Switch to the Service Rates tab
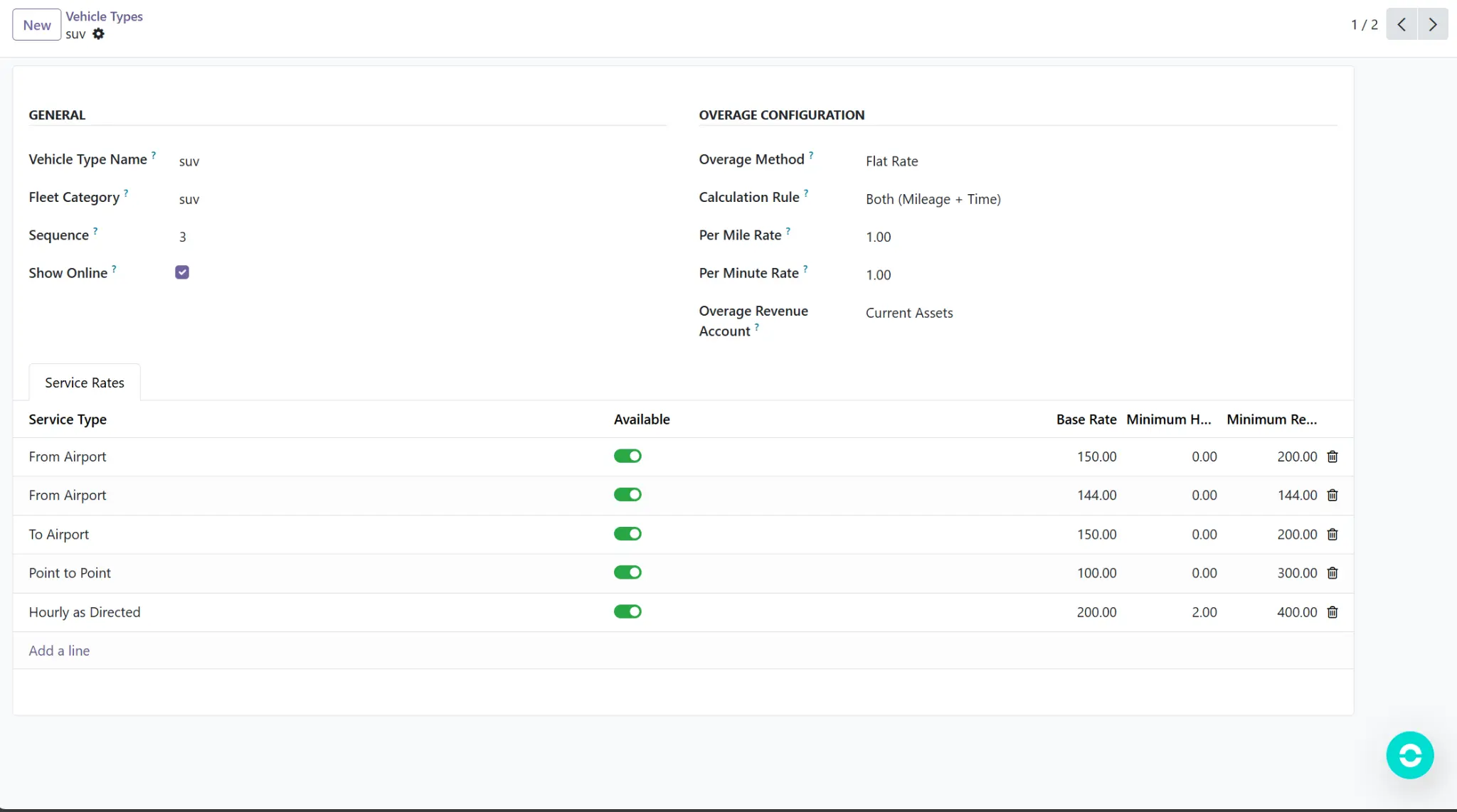 (x=84, y=382)
